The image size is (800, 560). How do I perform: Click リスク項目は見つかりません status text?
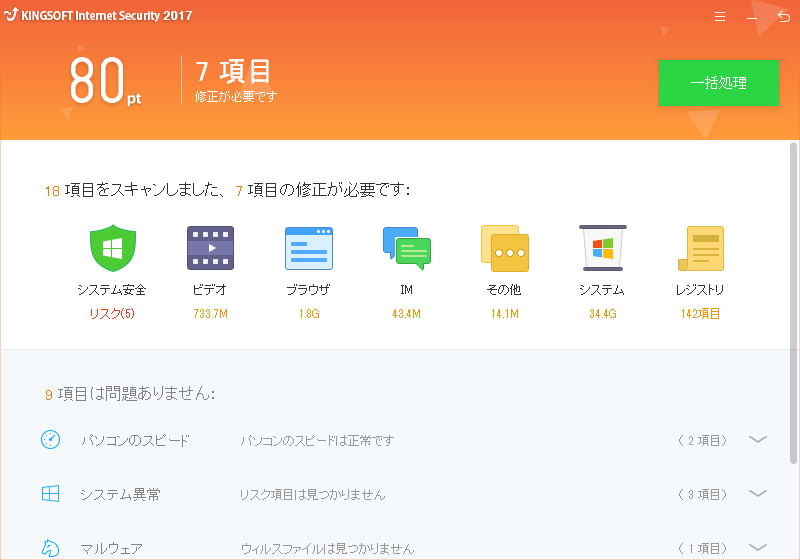click(312, 494)
